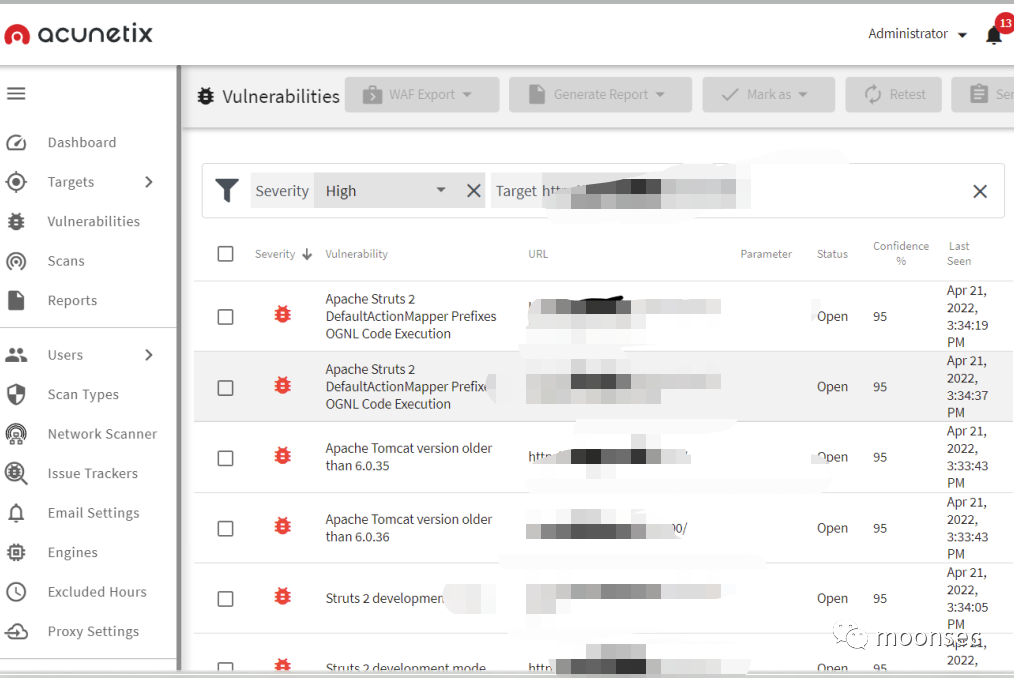
Task: Check Tomcat older than 6.0.36 row
Action: click(226, 529)
